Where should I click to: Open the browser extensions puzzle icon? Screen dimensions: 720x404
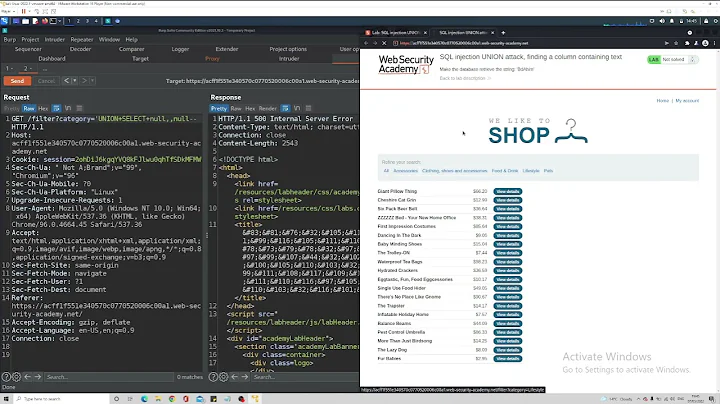tap(687, 43)
